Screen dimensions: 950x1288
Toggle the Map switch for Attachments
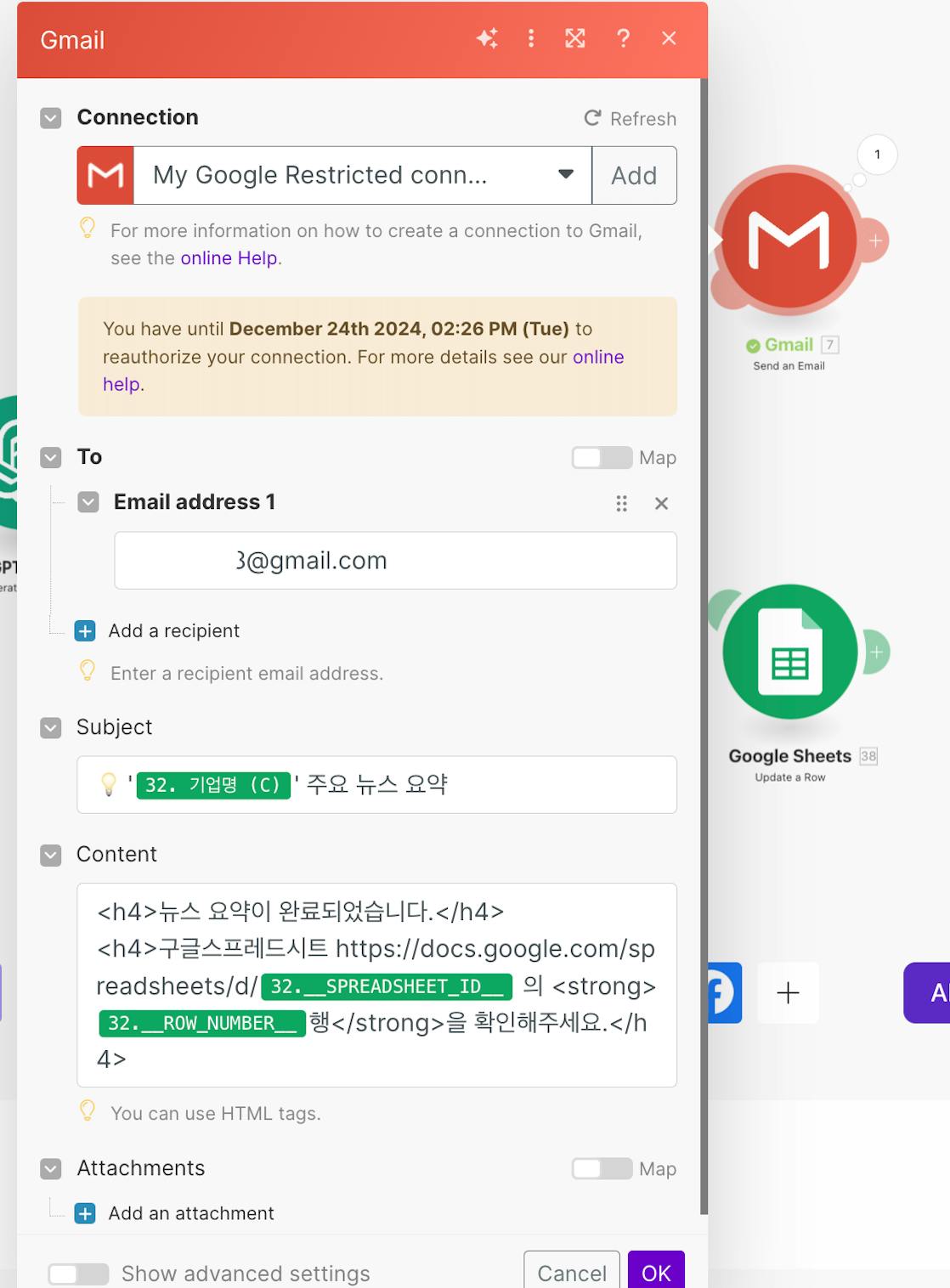[x=602, y=1169]
